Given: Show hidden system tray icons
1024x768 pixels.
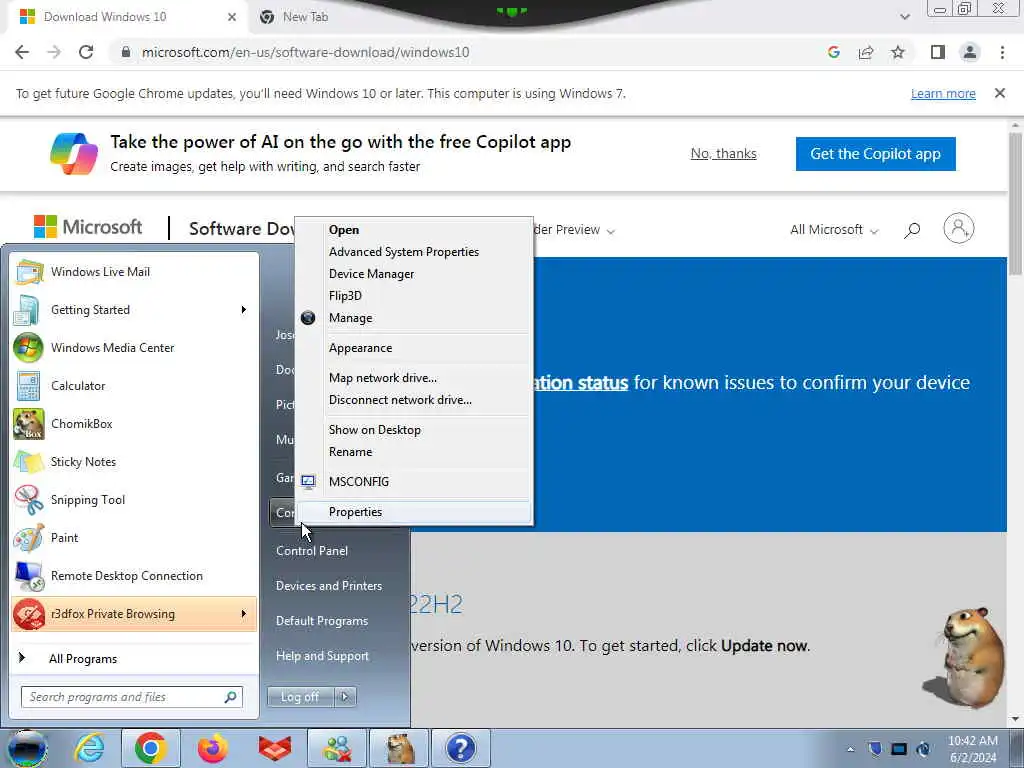Looking at the screenshot, I should pyautogui.click(x=850, y=749).
